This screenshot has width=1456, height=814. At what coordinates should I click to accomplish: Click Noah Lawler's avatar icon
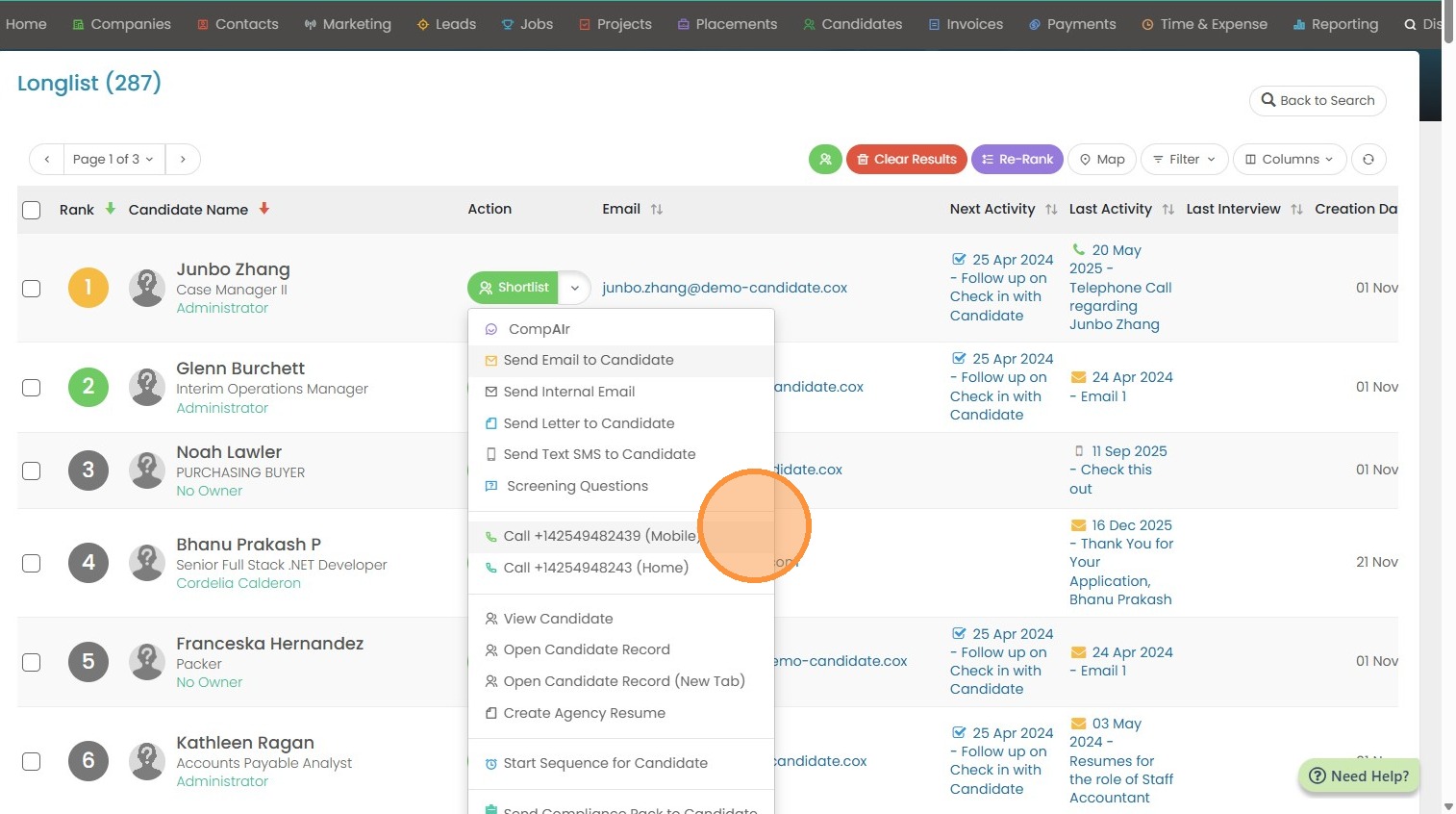(x=147, y=471)
